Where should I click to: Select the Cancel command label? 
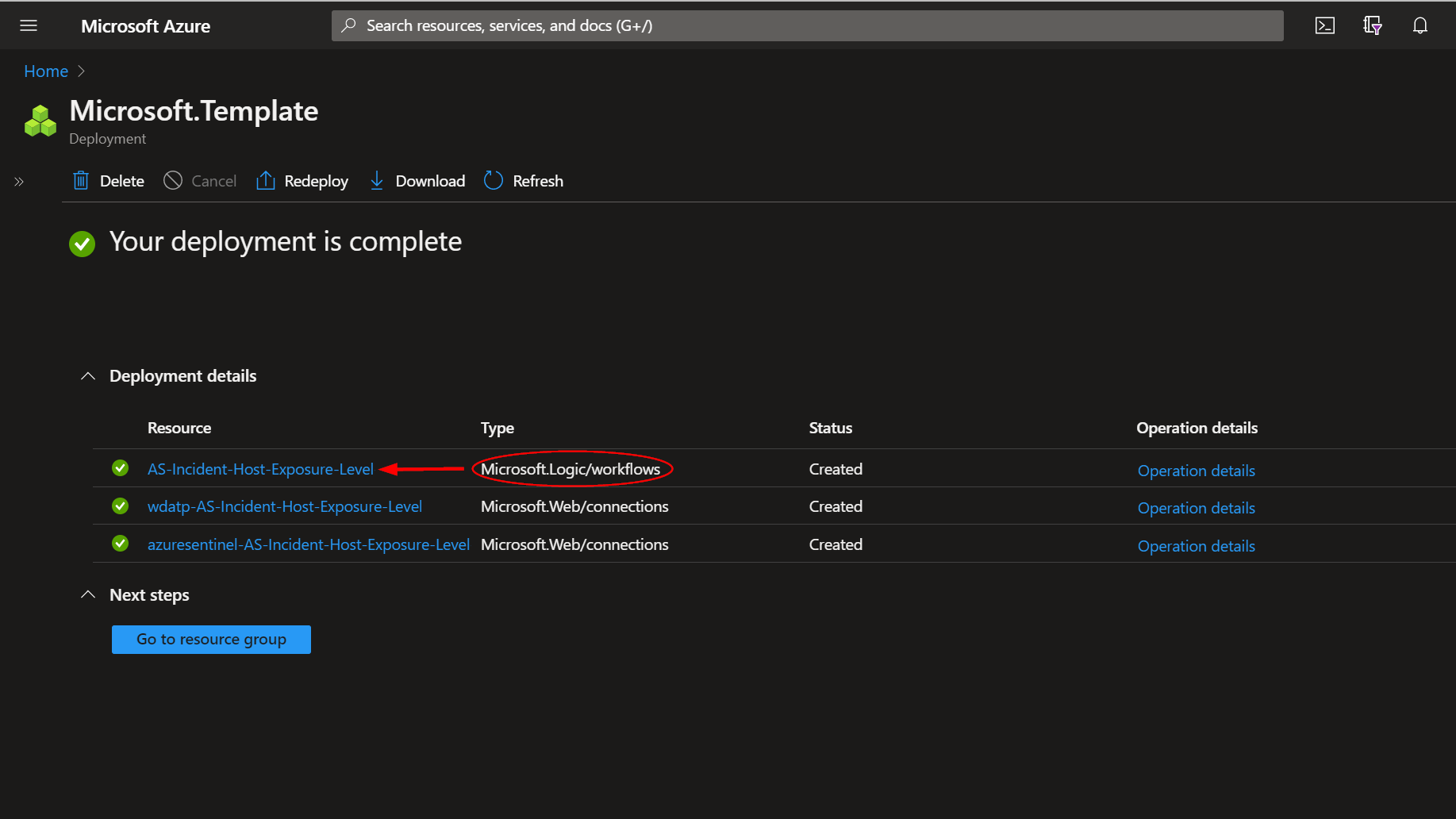214,181
